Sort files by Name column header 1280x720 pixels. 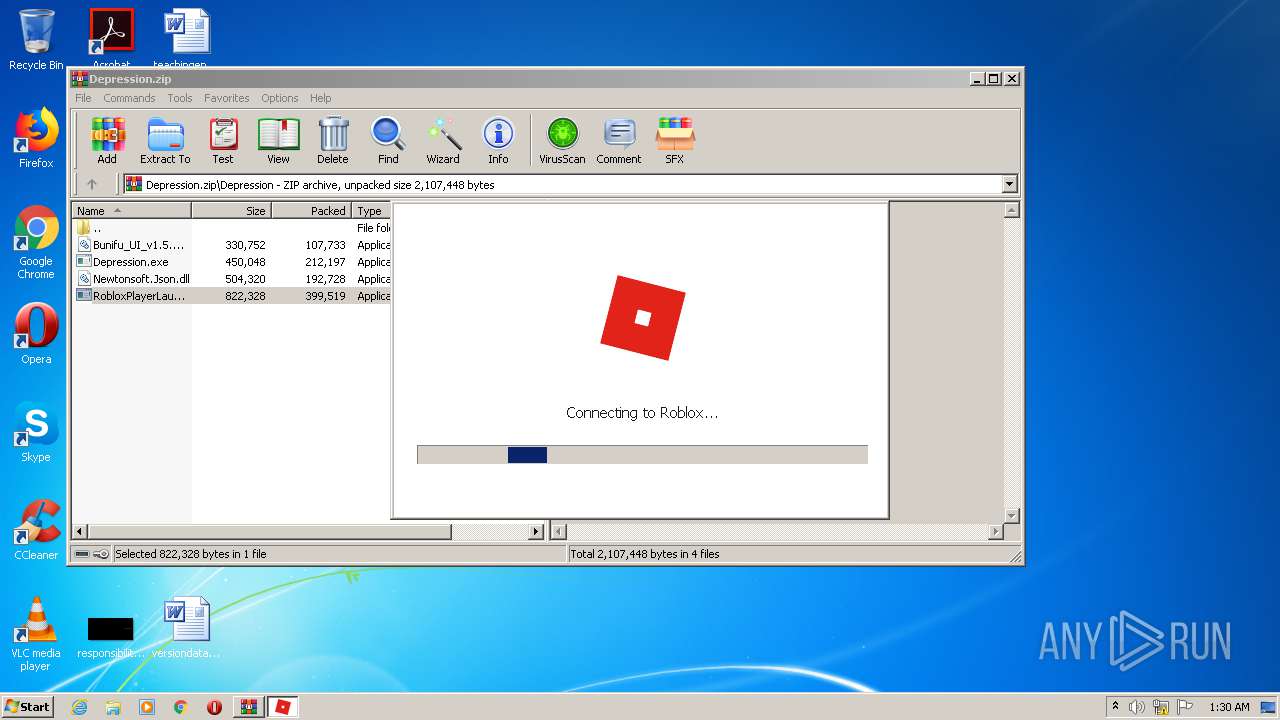tap(131, 211)
